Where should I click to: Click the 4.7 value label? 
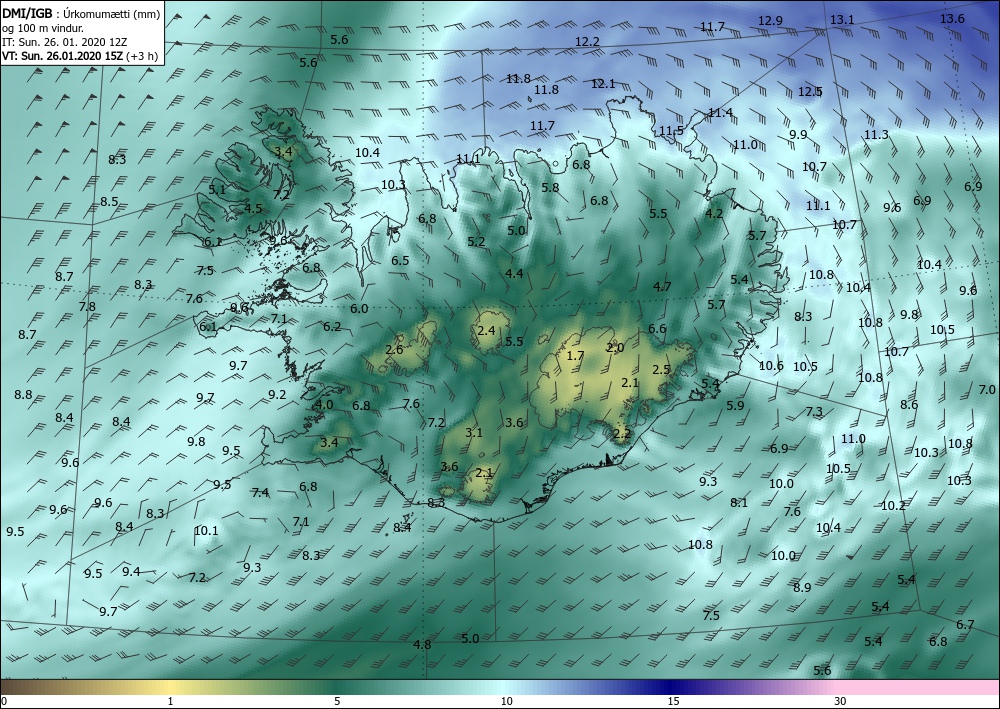pos(662,286)
